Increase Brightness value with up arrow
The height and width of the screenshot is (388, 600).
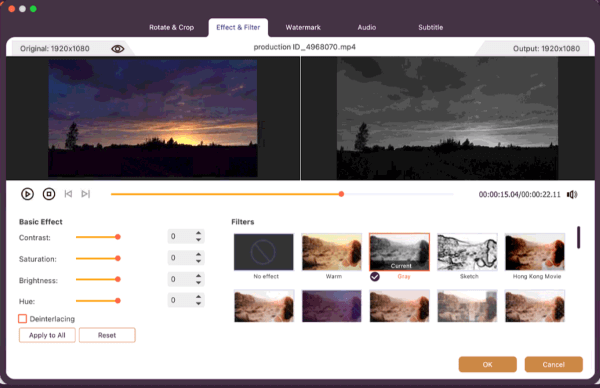click(198, 276)
